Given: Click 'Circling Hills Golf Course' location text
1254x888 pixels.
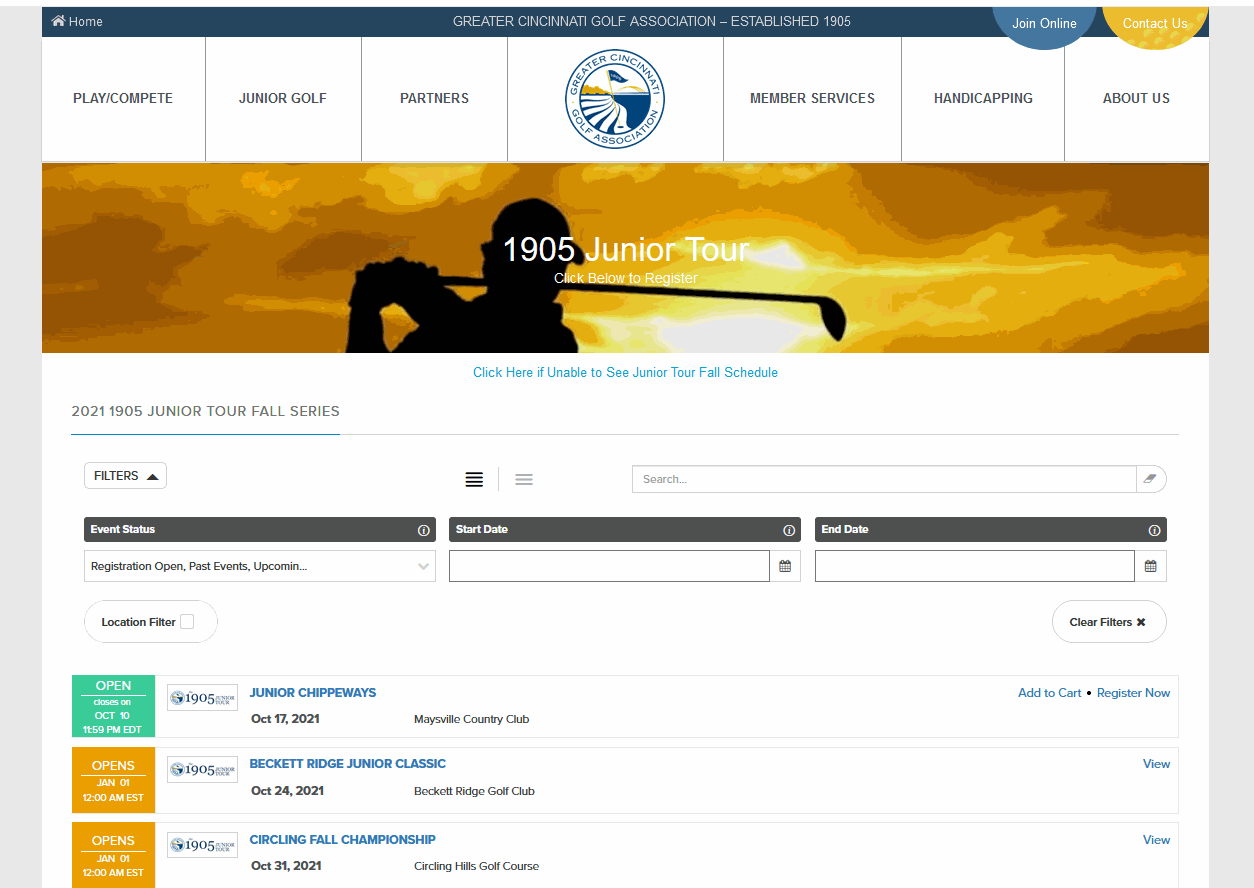Looking at the screenshot, I should 476,866.
